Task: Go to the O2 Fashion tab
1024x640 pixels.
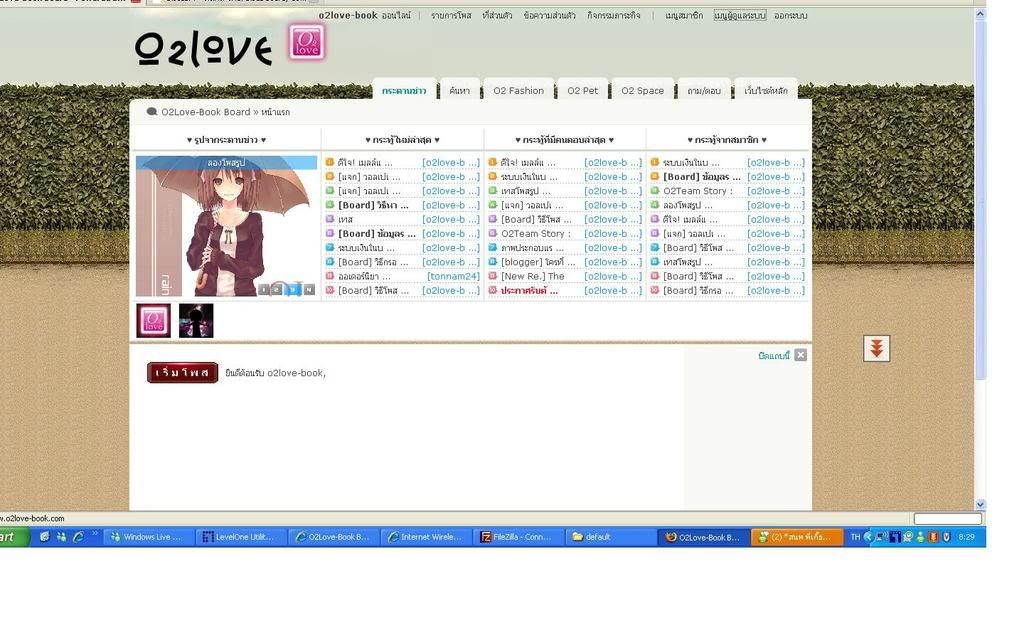Action: click(519, 91)
